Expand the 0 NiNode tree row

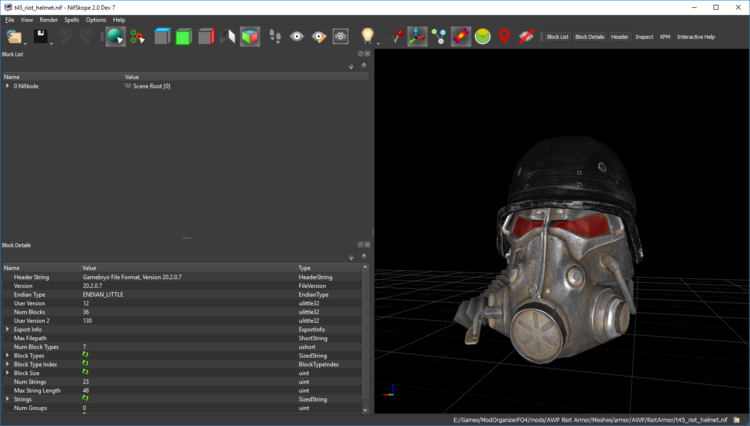coord(7,86)
